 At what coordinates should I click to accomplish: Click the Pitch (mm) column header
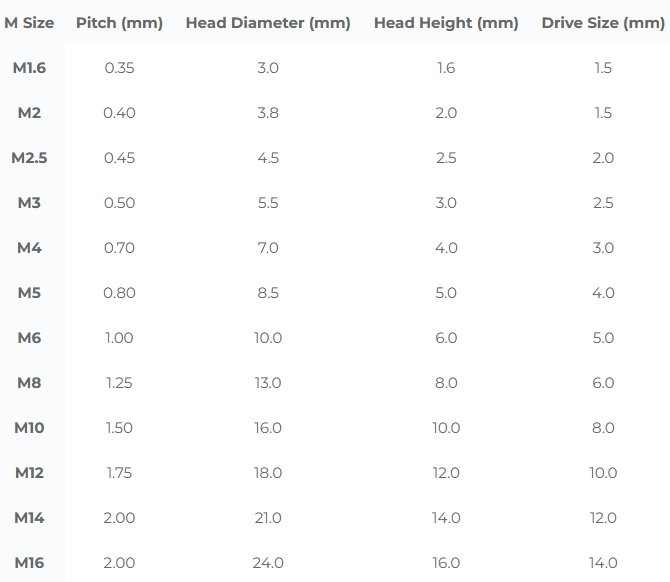tap(119, 22)
